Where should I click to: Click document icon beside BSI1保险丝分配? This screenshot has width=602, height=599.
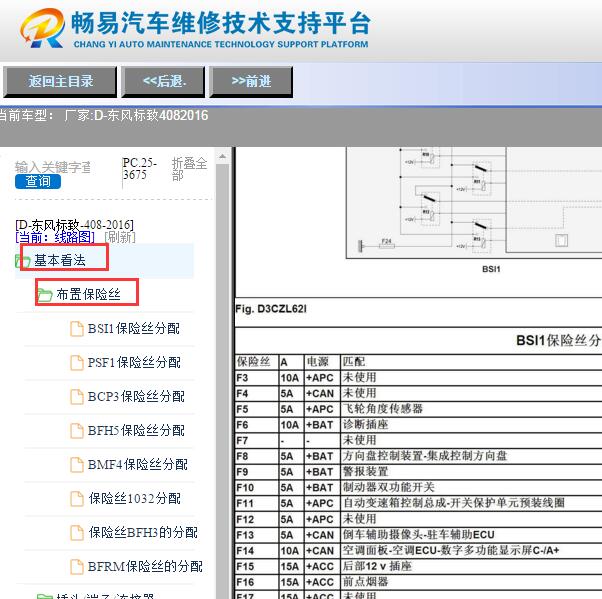click(77, 329)
